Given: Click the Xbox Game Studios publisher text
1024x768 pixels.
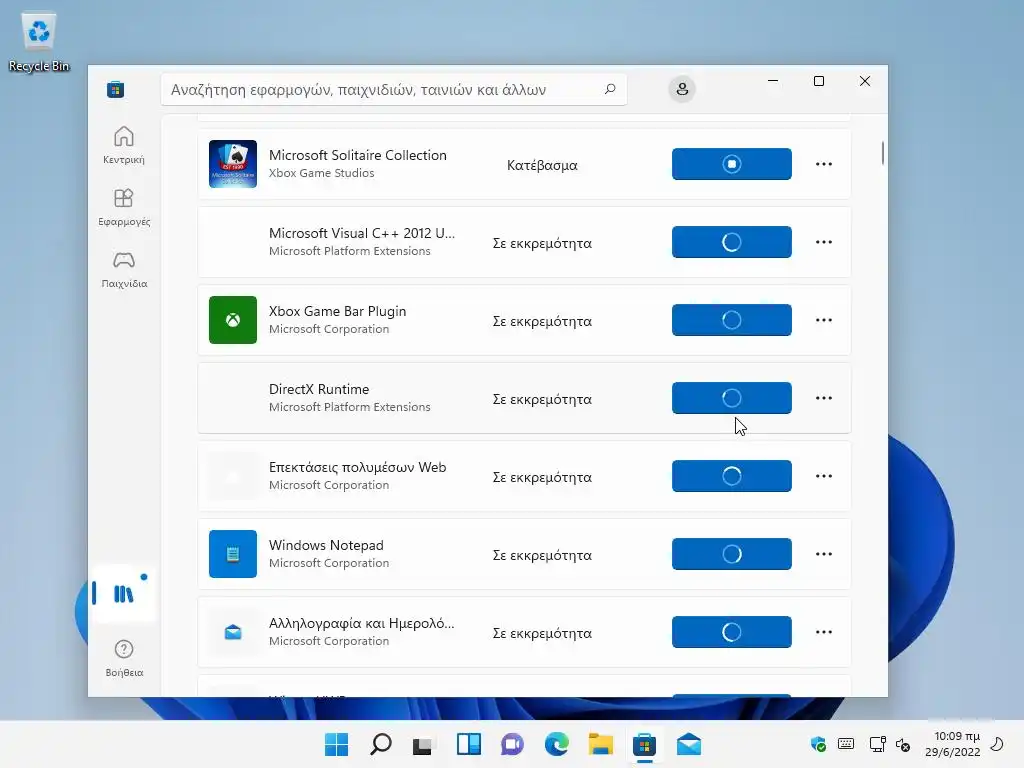Looking at the screenshot, I should 321,173.
